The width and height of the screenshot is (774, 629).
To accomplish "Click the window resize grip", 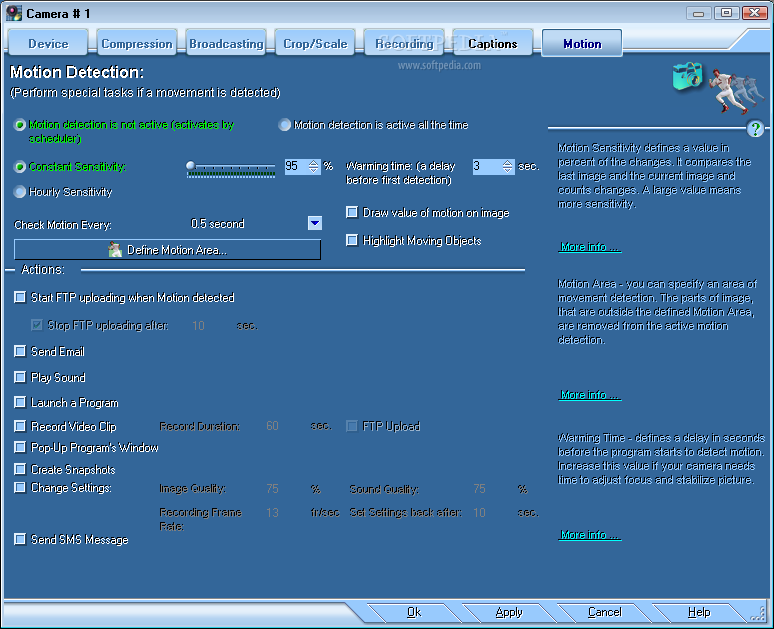I will 758,614.
